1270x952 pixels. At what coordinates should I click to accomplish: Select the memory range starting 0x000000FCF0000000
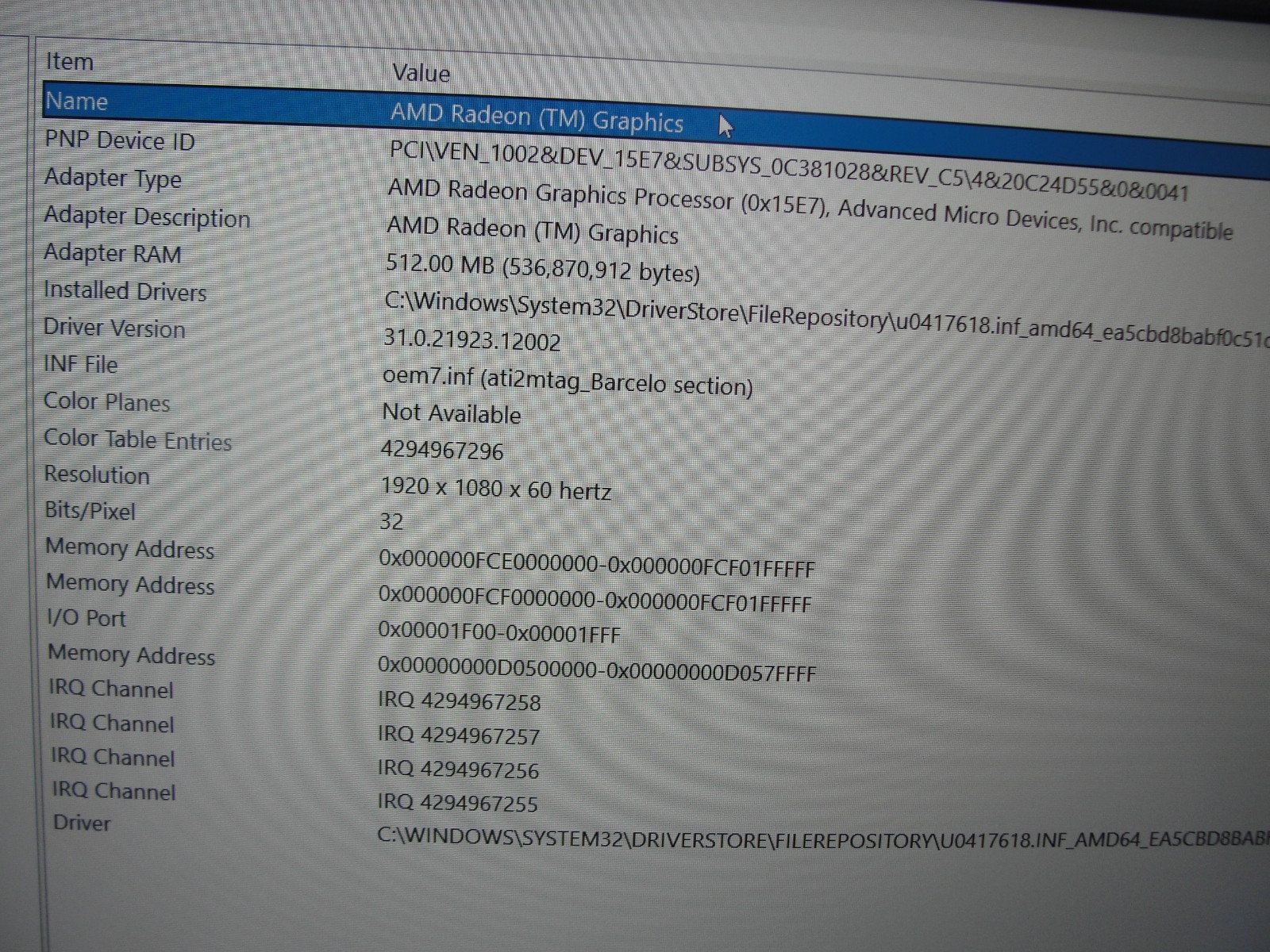[595, 599]
